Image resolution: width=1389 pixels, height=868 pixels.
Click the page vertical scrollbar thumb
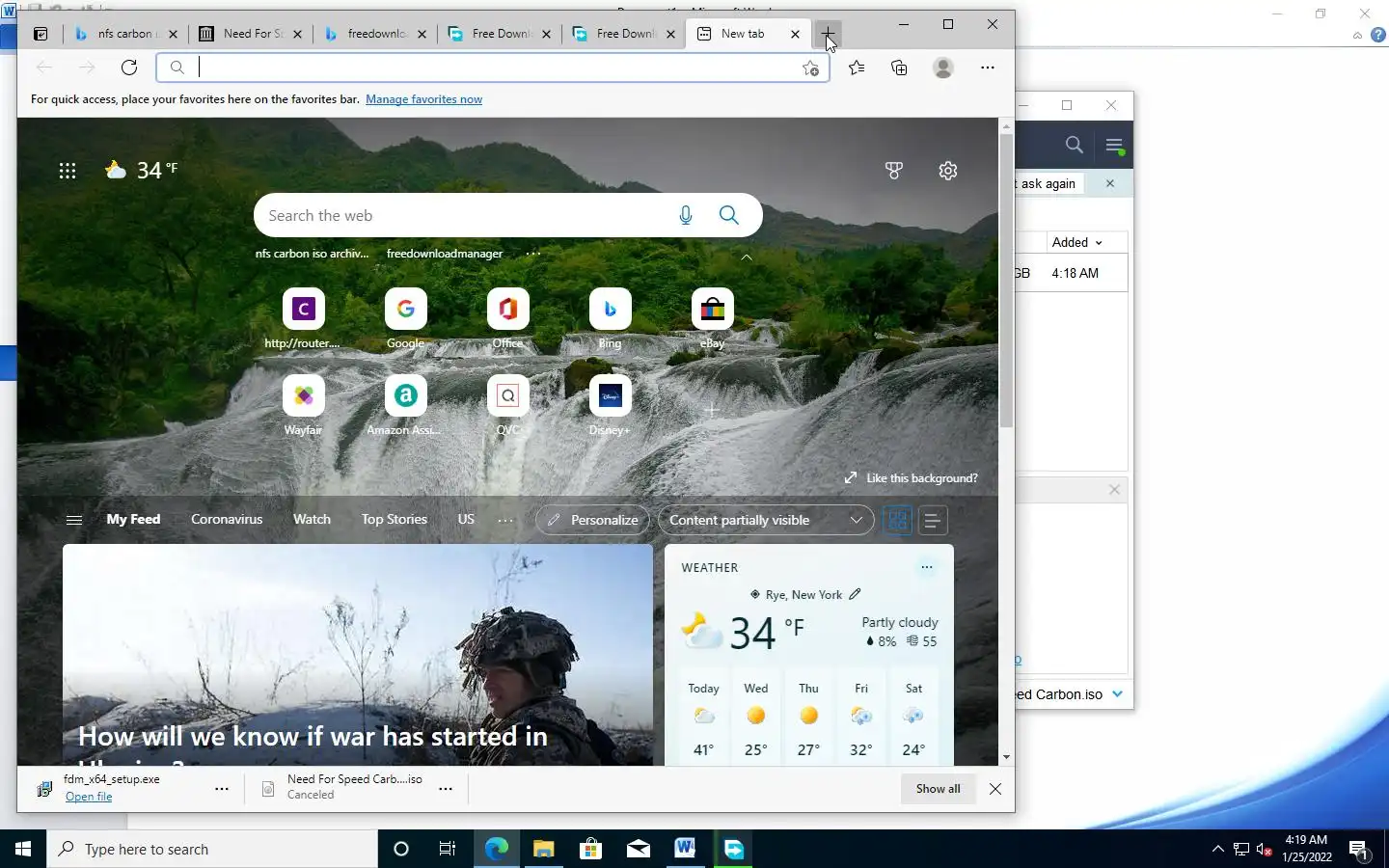(x=1006, y=280)
